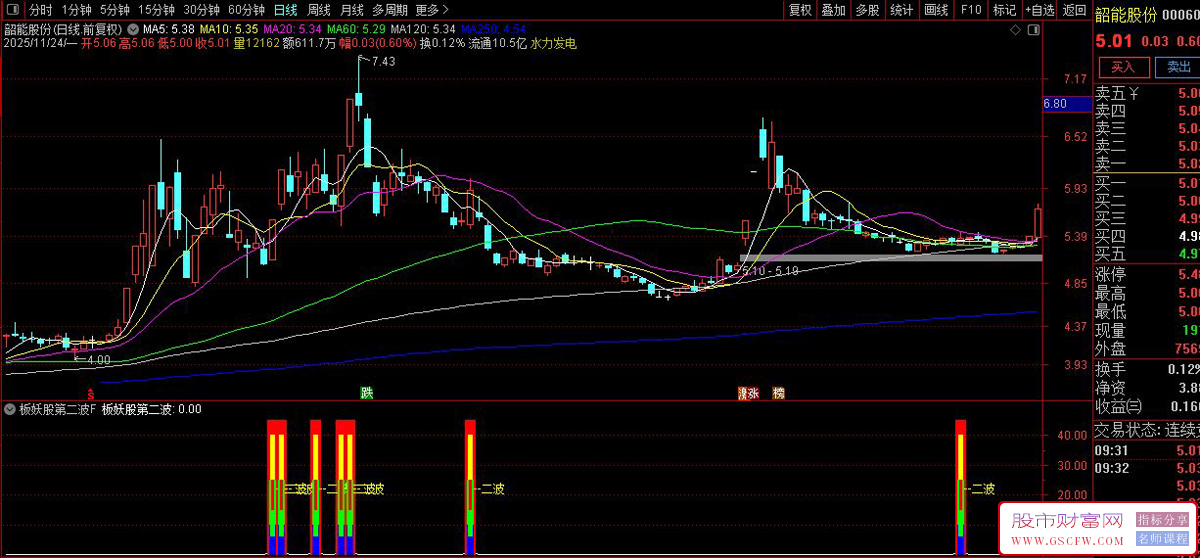Click the 09:31 trade tick row
Screen dimensions: 1200x558
point(1147,451)
